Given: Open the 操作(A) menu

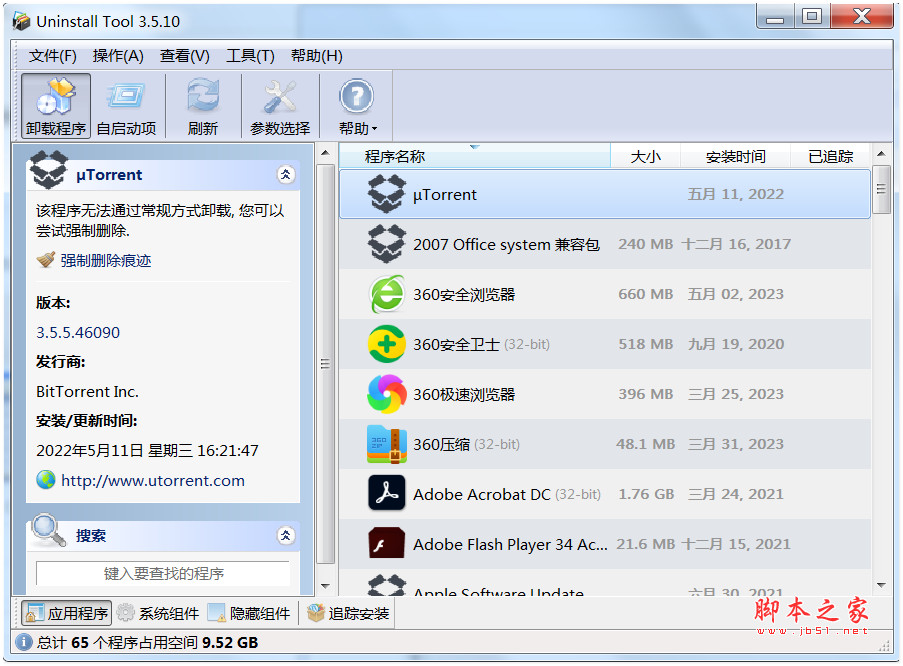Looking at the screenshot, I should (x=118, y=56).
